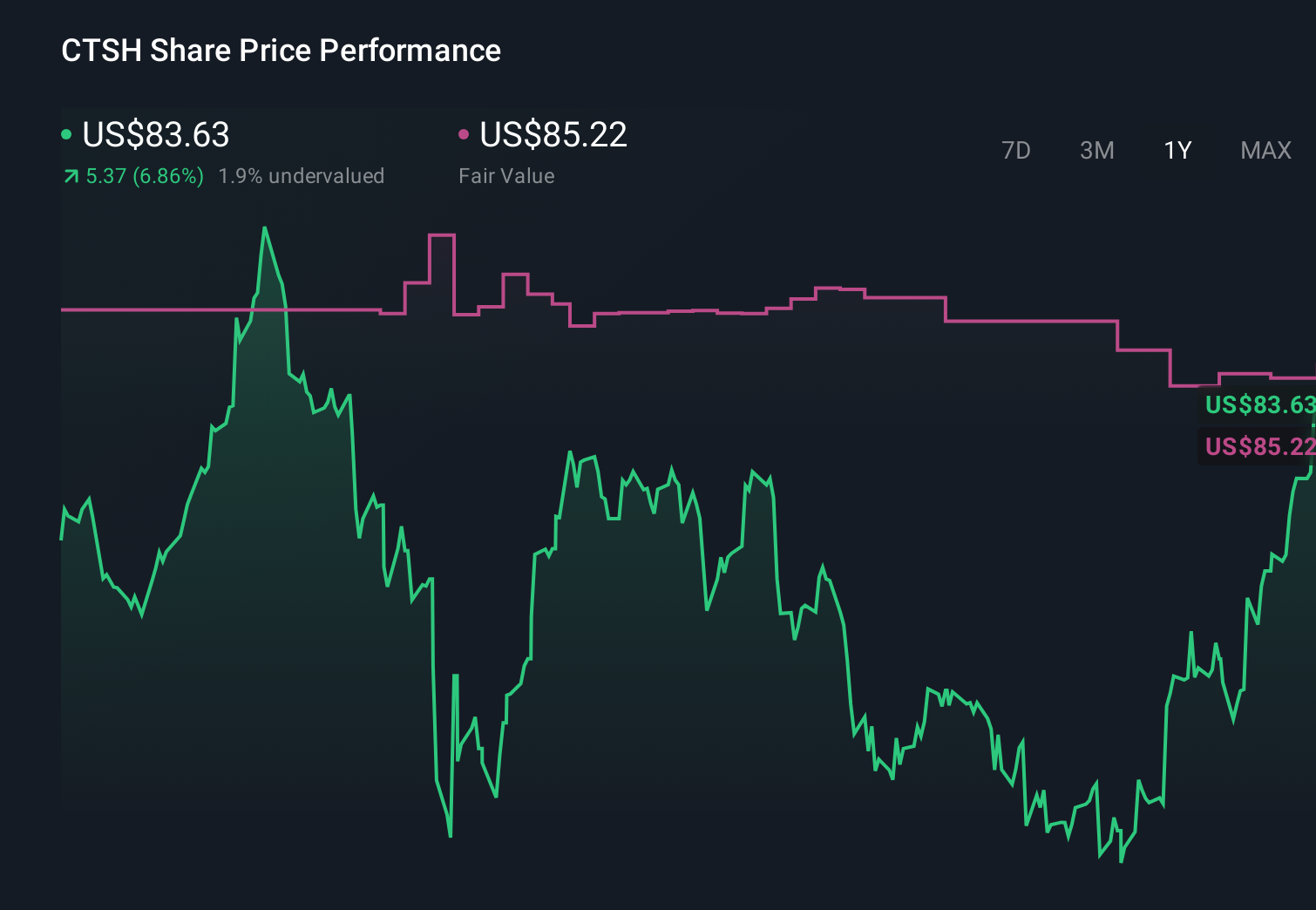1316x910 pixels.
Task: Click the US$83.63 current price heading
Action: point(155,135)
